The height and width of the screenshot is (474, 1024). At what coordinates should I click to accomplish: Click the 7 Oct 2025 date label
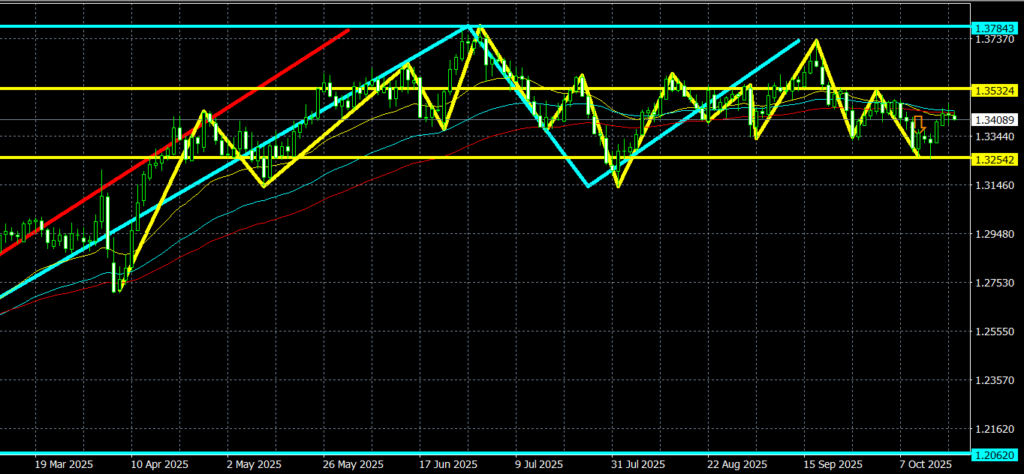click(925, 465)
